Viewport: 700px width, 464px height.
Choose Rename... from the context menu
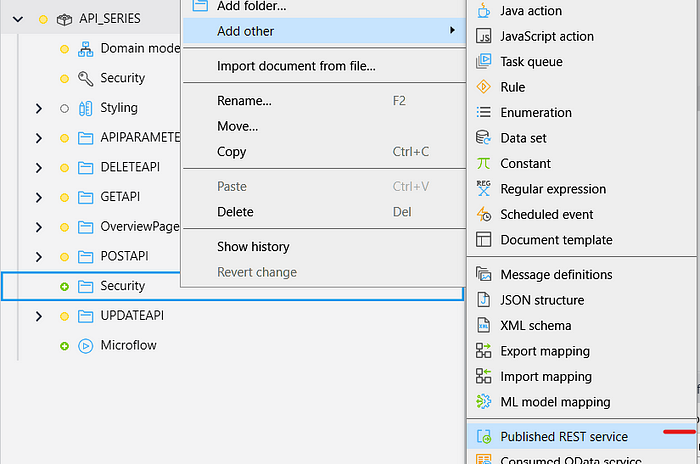(244, 101)
